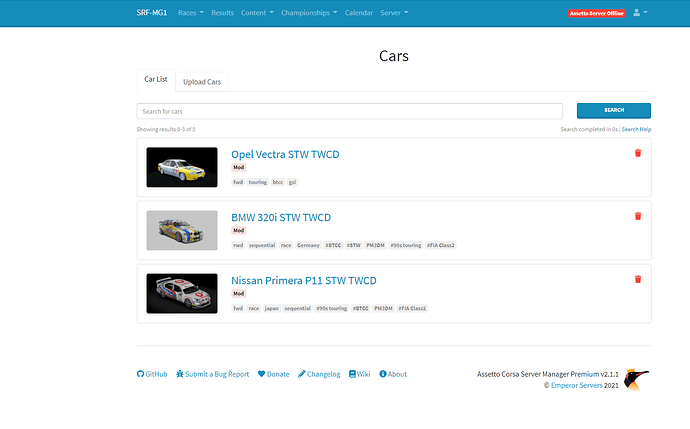Open the Nissan Primera P11 STW TWCD link
This screenshot has height=429, width=690.
tap(304, 281)
